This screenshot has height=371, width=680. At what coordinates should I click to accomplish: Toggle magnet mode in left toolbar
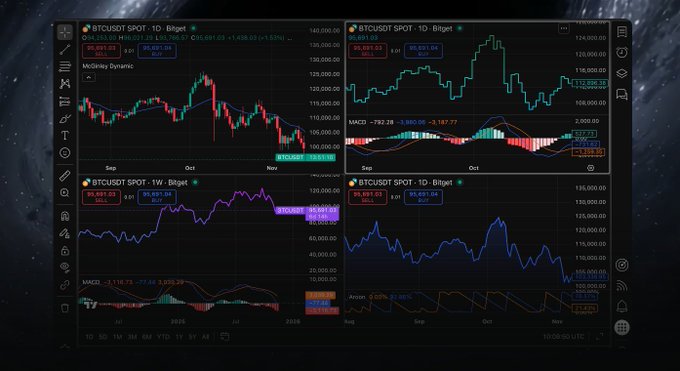coord(65,216)
